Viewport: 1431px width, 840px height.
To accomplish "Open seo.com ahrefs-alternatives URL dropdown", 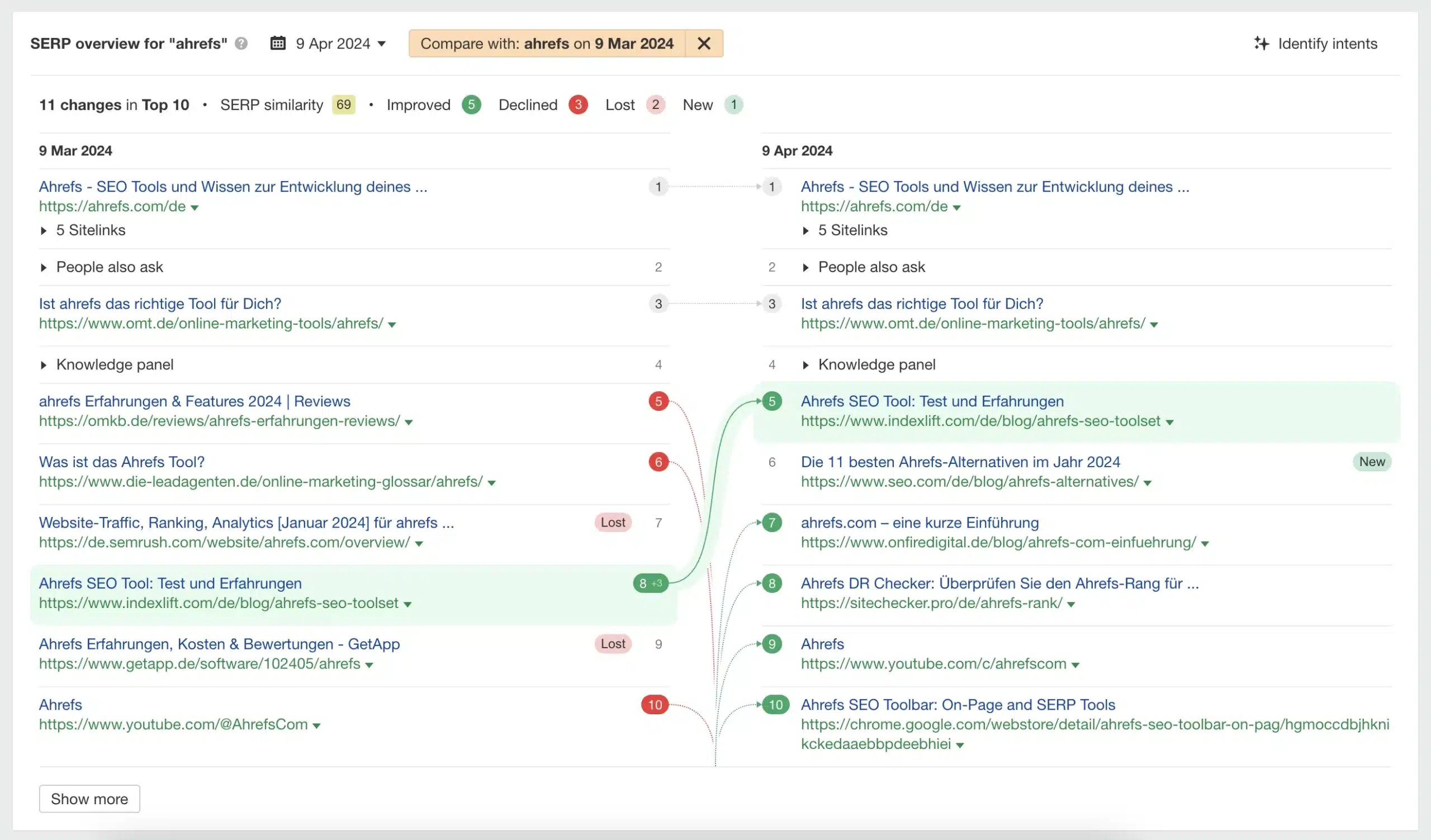I will pyautogui.click(x=1148, y=483).
